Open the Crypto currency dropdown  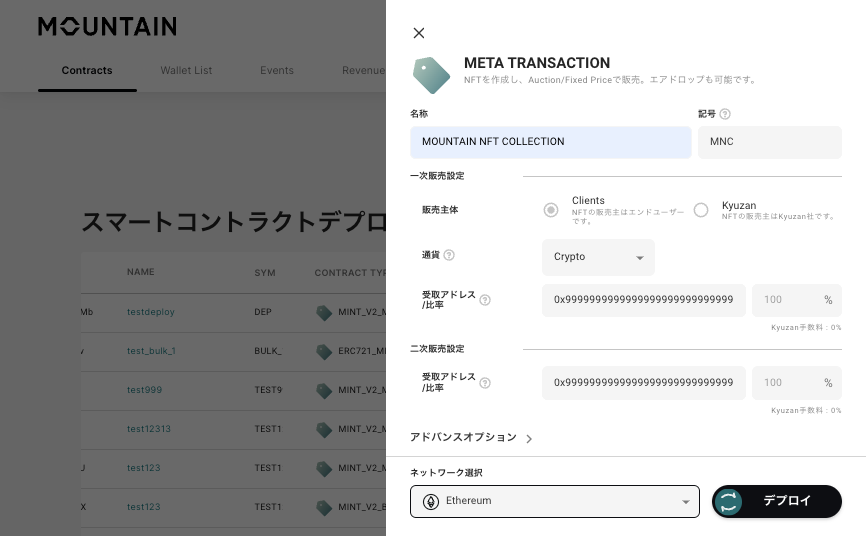pos(598,257)
